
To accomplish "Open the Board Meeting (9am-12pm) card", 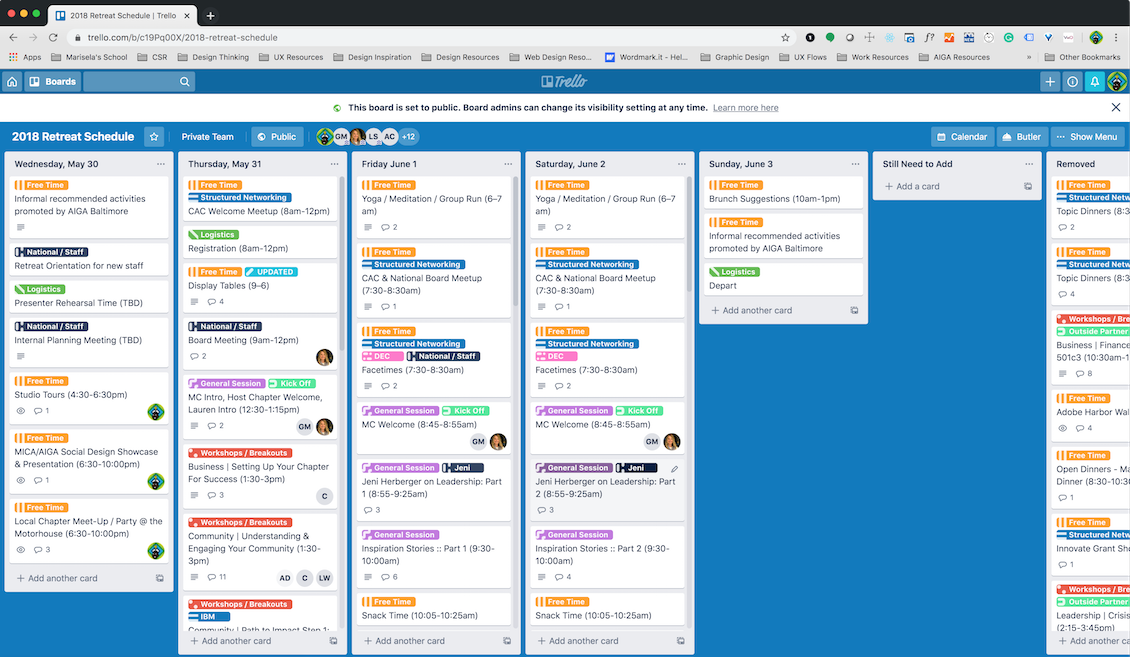I will [x=259, y=343].
